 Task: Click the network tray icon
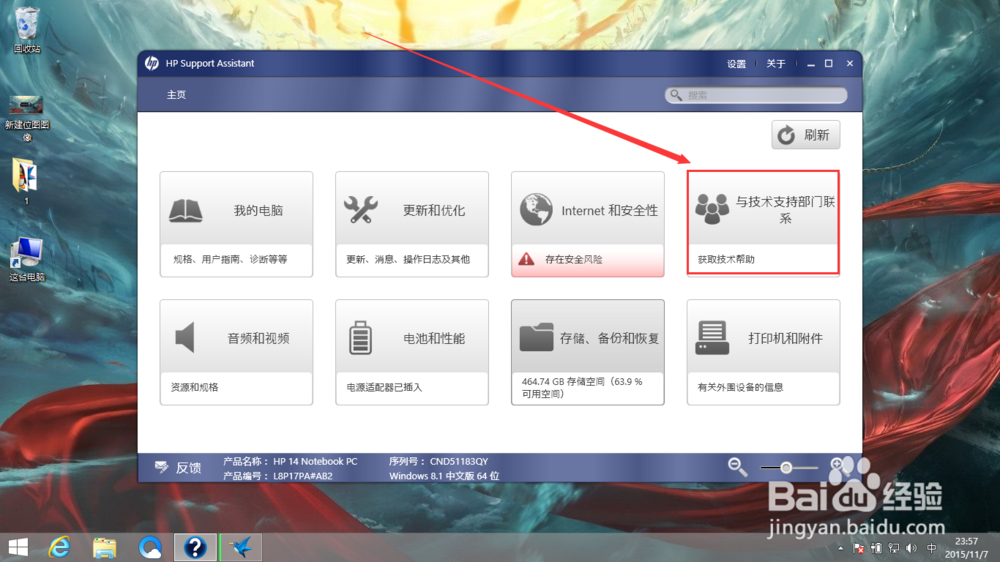click(893, 549)
